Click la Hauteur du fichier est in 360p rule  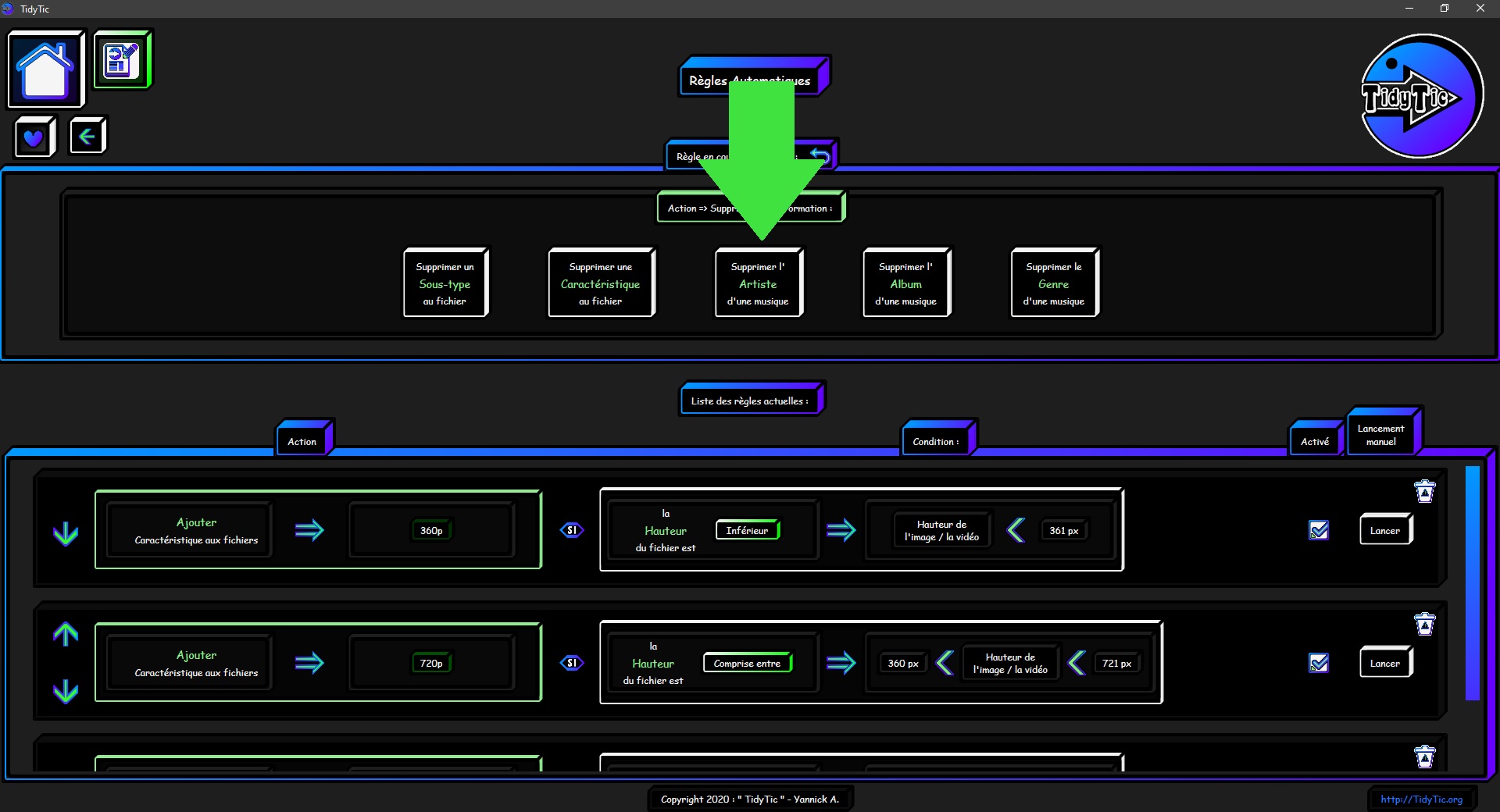coord(666,530)
